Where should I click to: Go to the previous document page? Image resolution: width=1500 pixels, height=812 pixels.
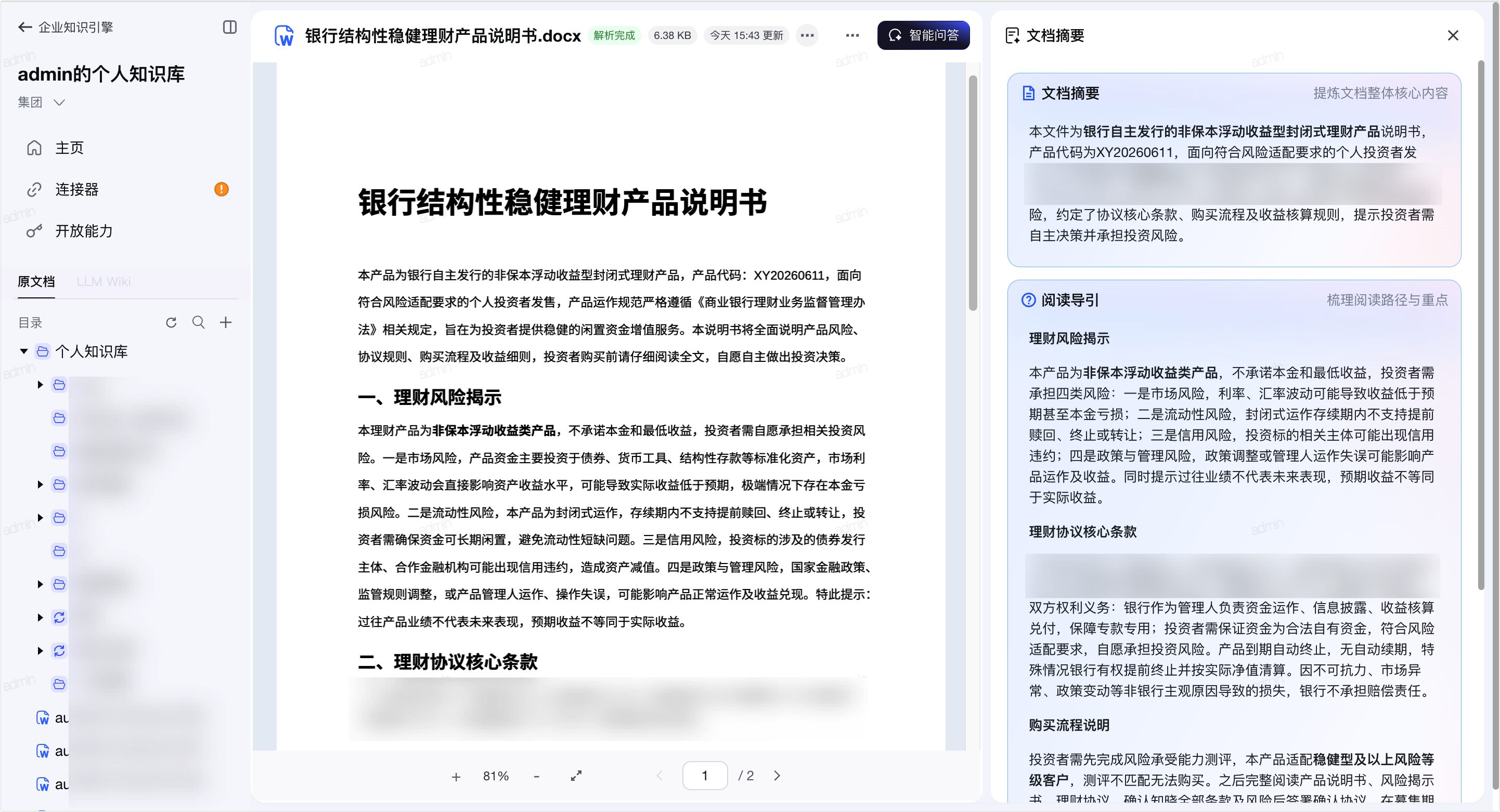point(659,776)
